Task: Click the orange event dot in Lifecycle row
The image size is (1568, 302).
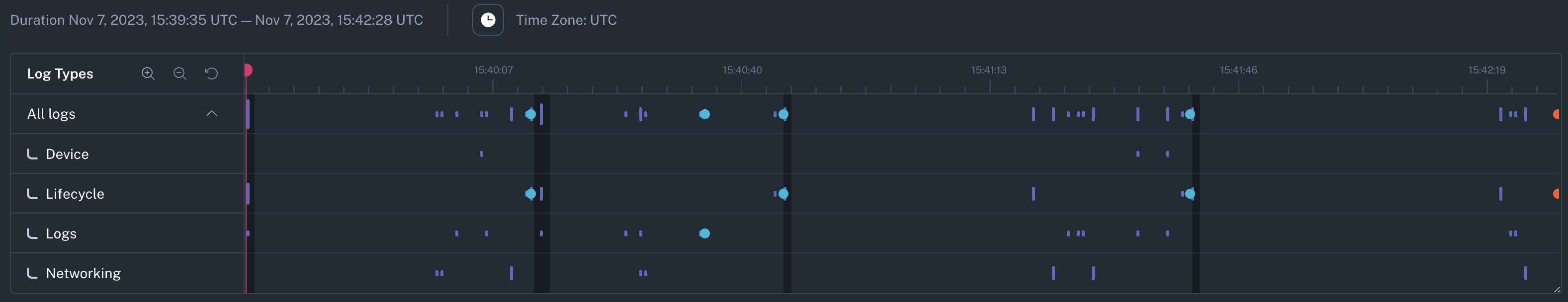Action: 1556,194
